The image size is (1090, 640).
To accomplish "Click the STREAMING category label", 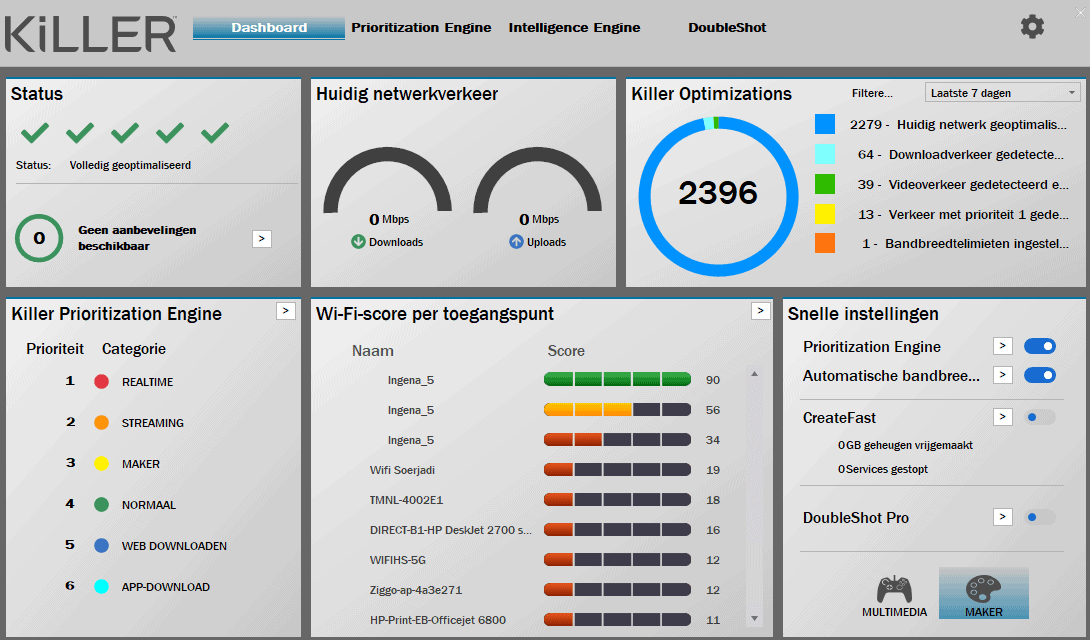I will coord(153,423).
